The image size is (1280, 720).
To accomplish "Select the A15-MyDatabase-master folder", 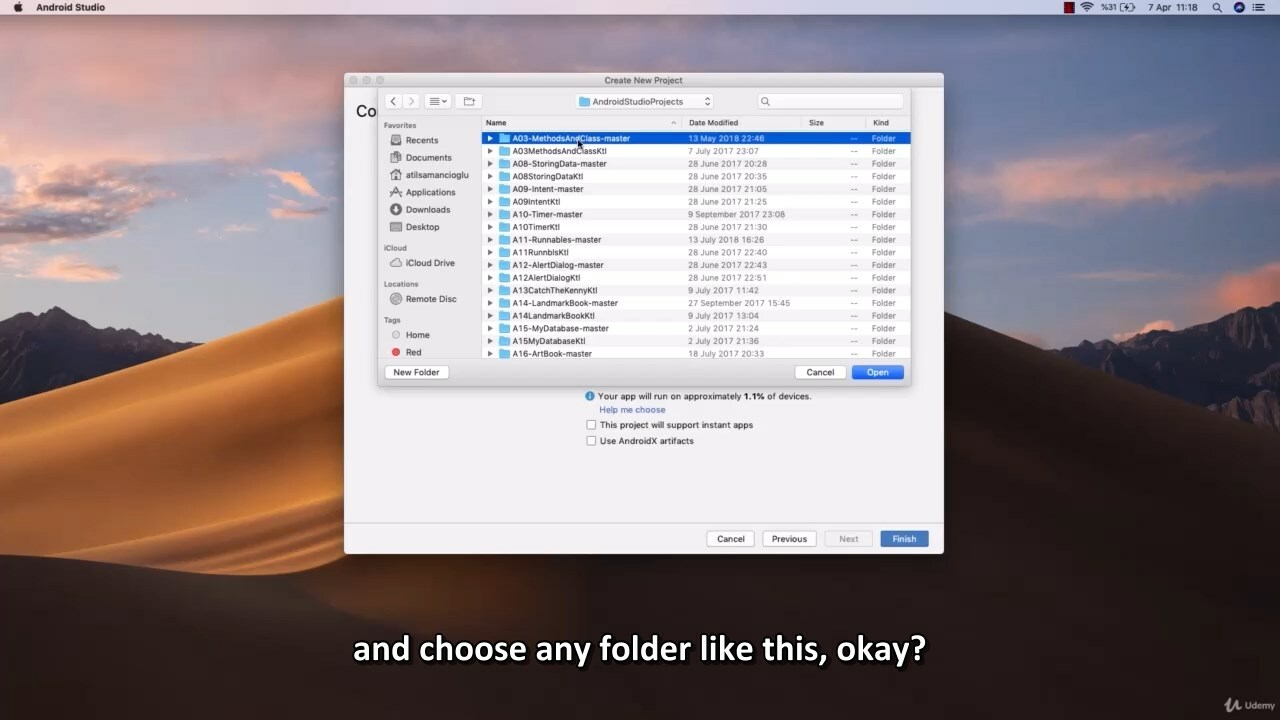I will [696, 329].
